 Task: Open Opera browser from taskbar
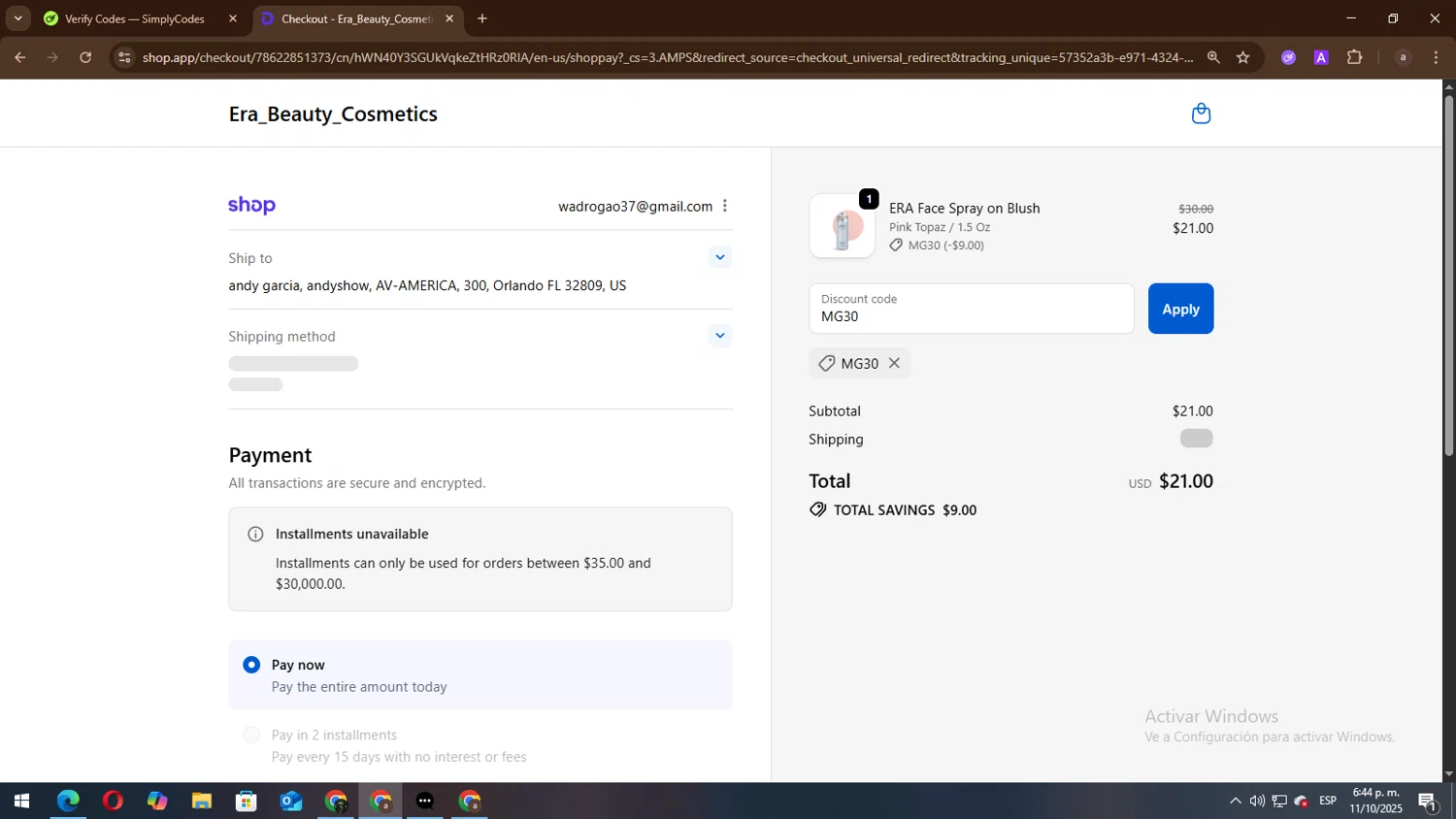pyautogui.click(x=113, y=802)
